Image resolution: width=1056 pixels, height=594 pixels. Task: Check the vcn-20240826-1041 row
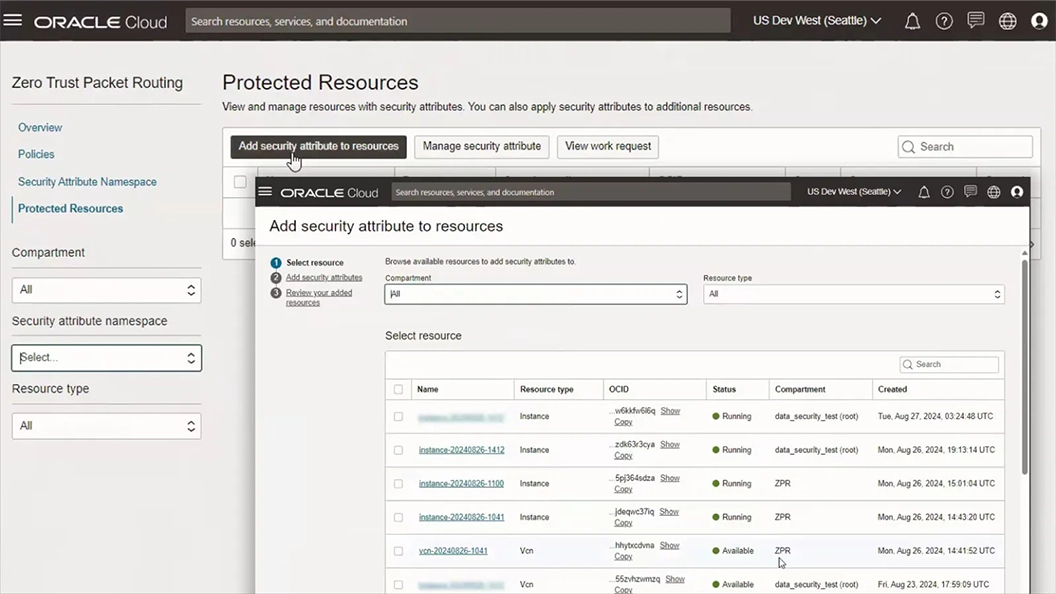pyautogui.click(x=399, y=551)
